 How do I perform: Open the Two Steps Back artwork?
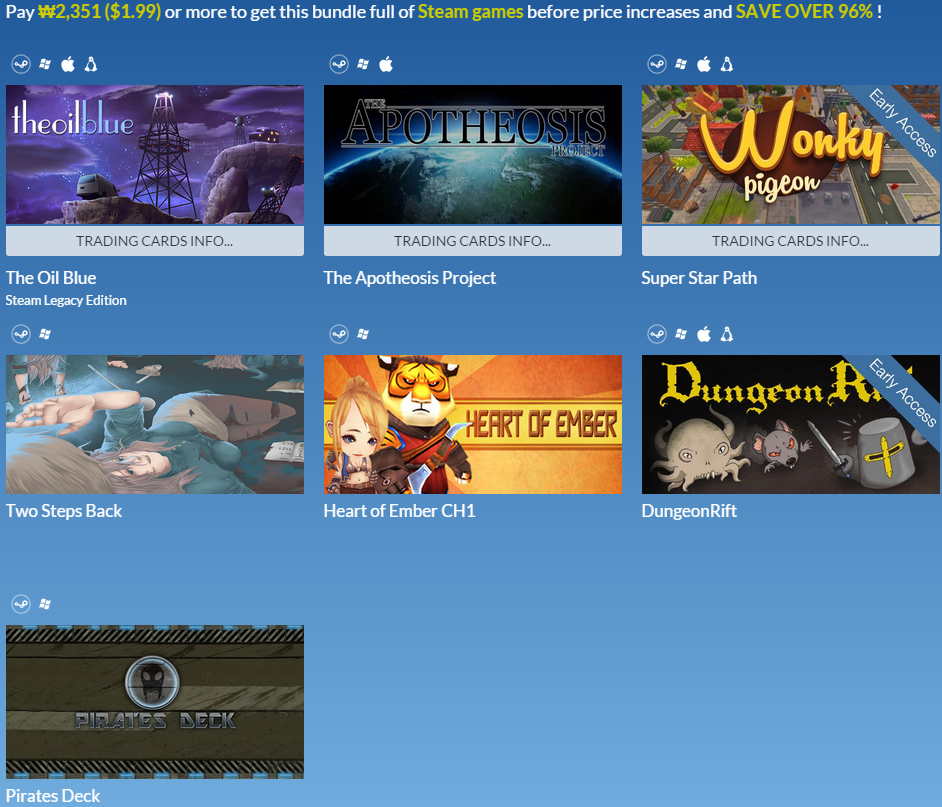coord(155,424)
